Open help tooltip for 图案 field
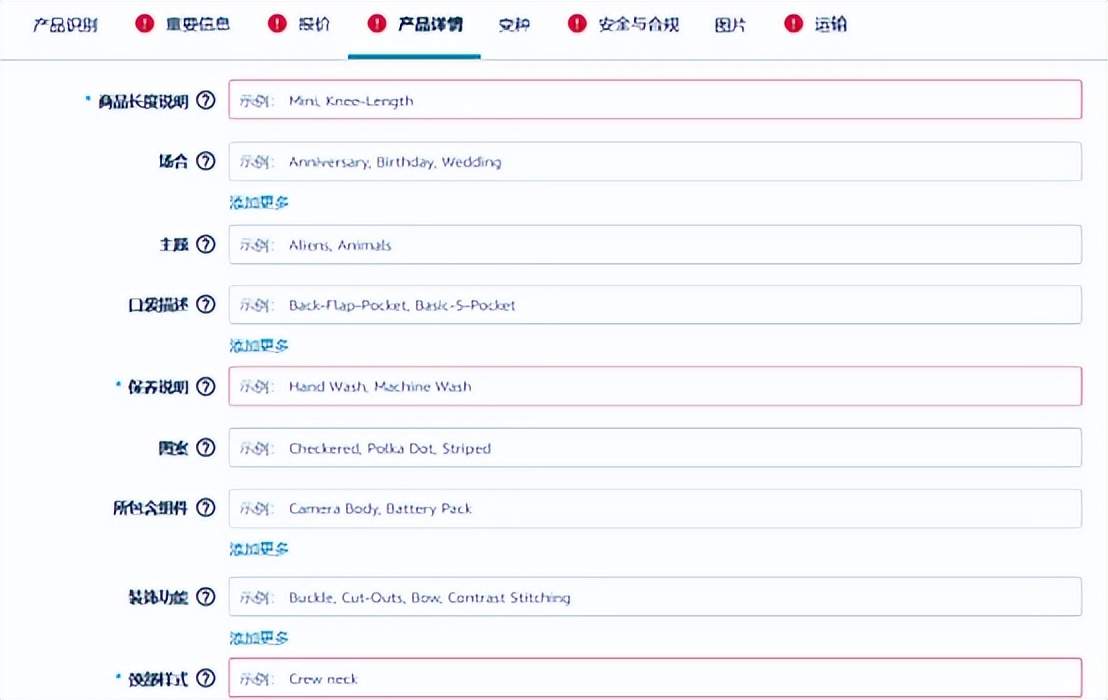This screenshot has height=700, width=1108. pyautogui.click(x=206, y=447)
